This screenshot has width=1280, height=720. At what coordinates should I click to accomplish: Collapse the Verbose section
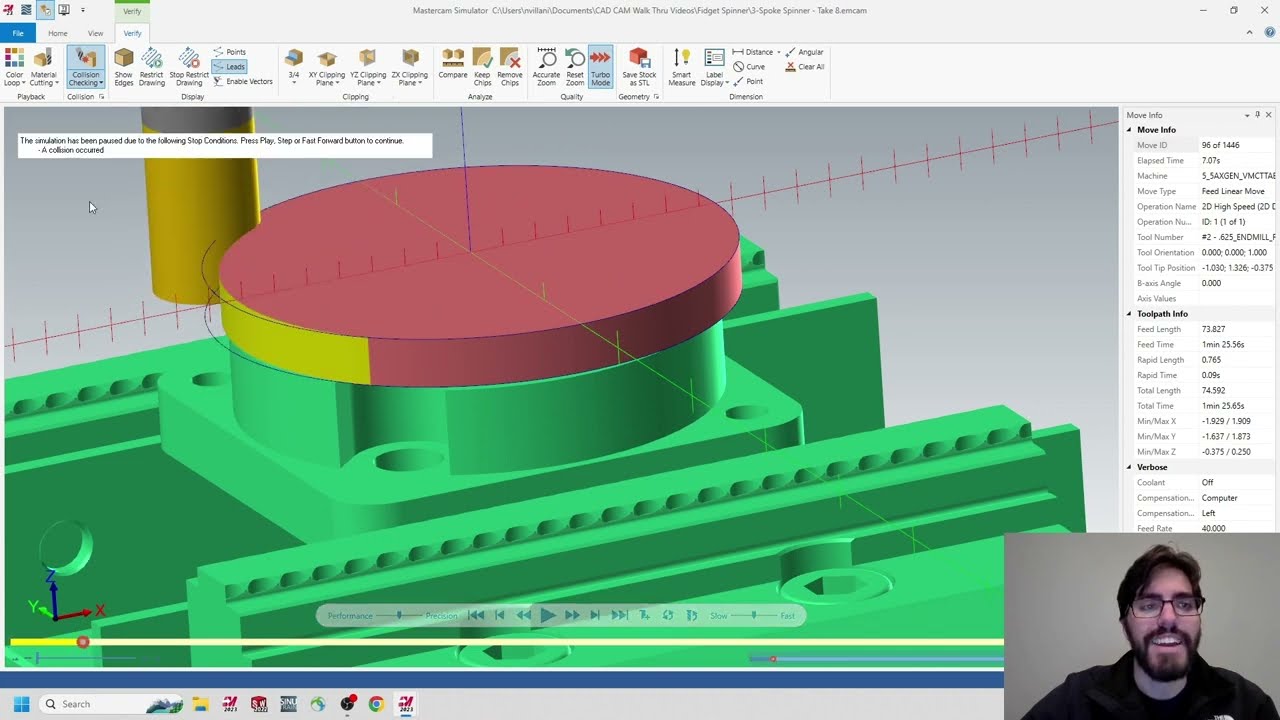click(x=1130, y=467)
